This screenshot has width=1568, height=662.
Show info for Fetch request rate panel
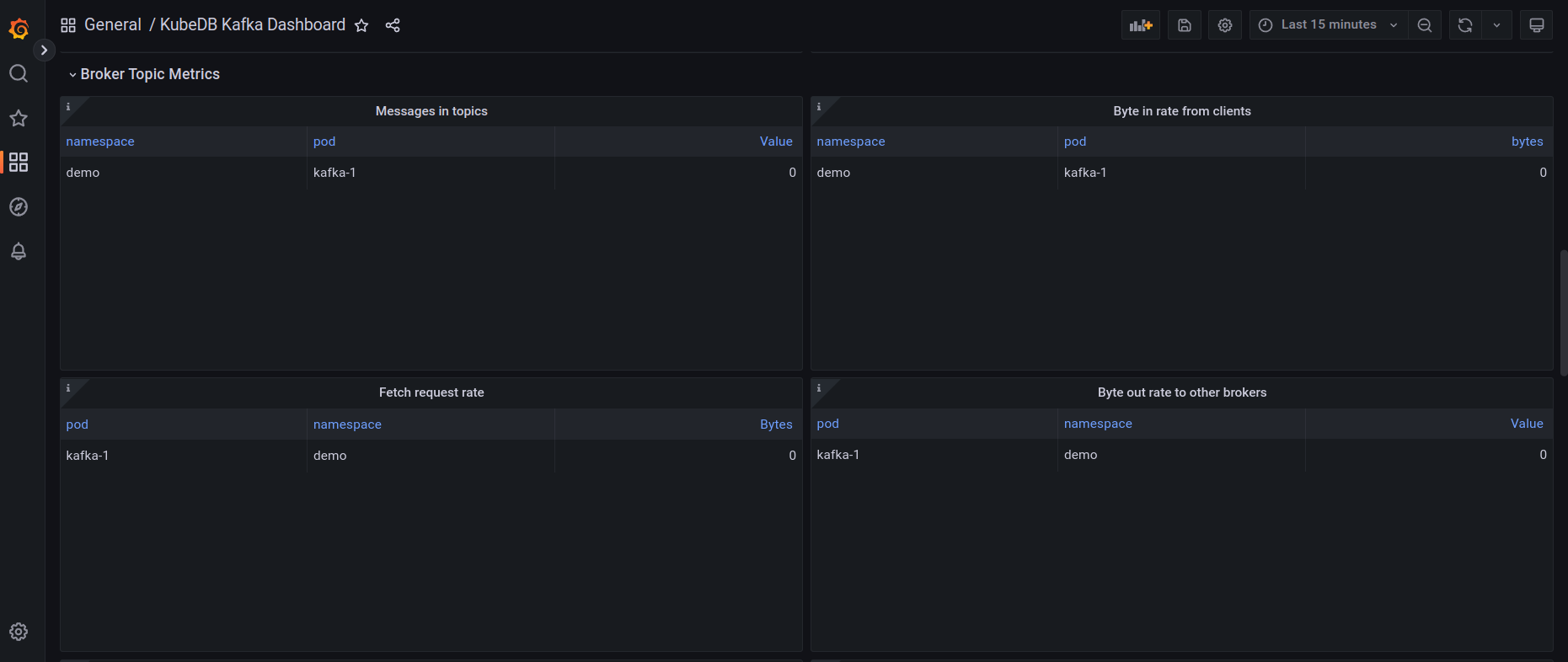68,388
